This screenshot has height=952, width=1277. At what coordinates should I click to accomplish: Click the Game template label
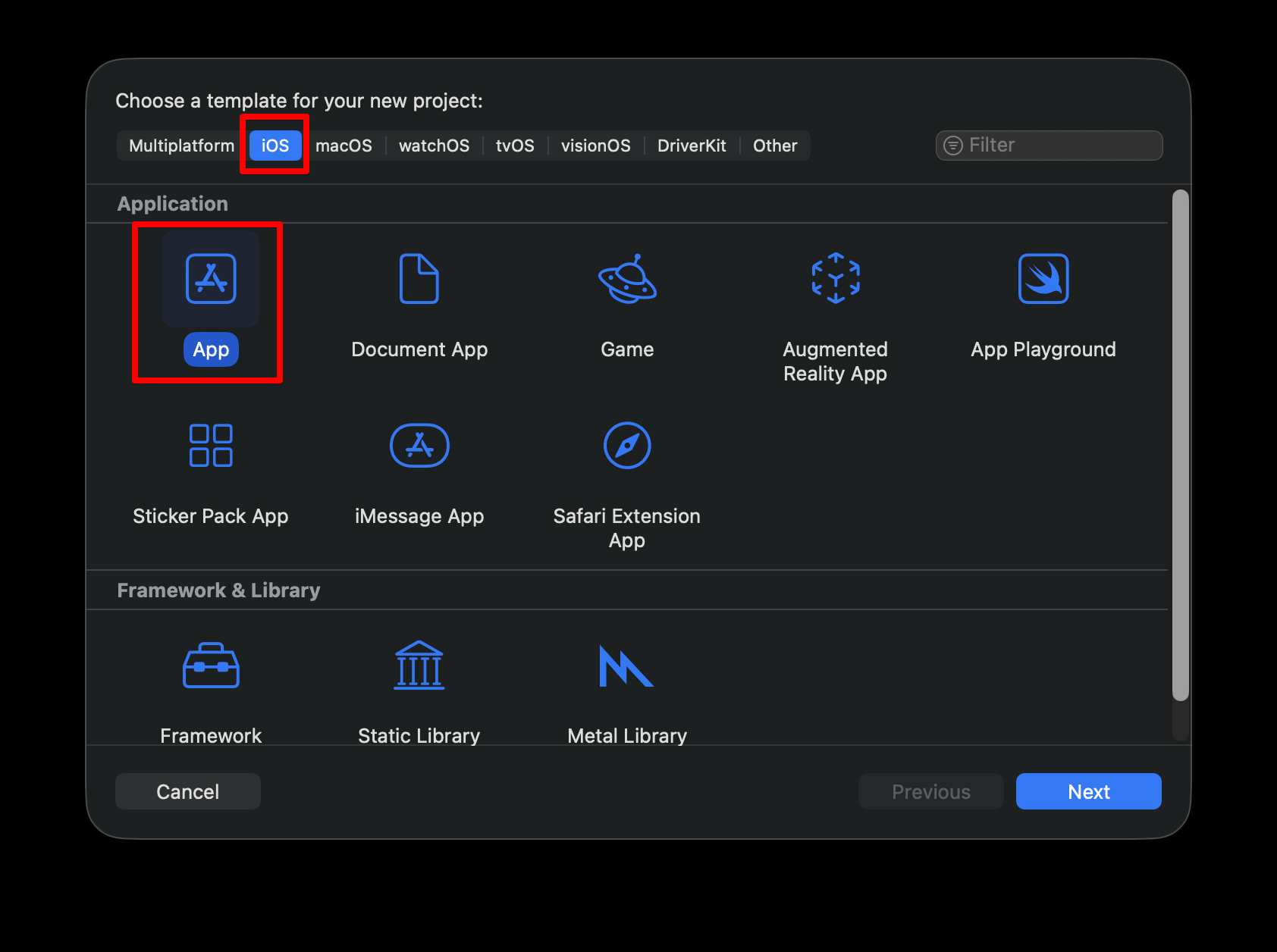pos(627,349)
